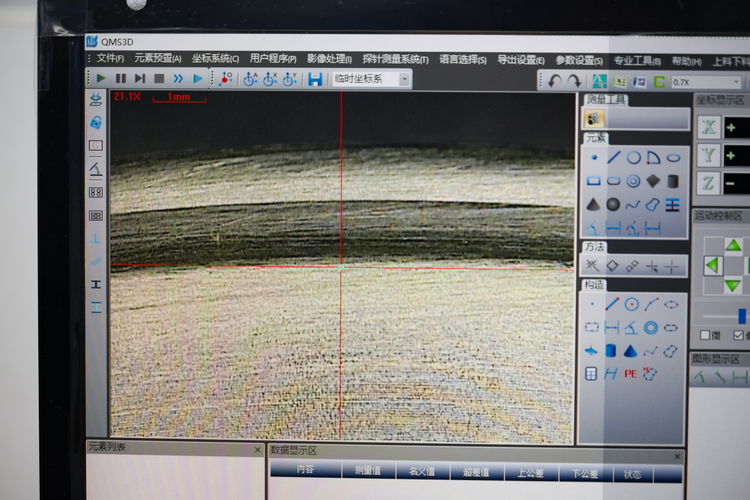Select the Circle element tool
Screen dimensions: 750x500
coord(634,157)
